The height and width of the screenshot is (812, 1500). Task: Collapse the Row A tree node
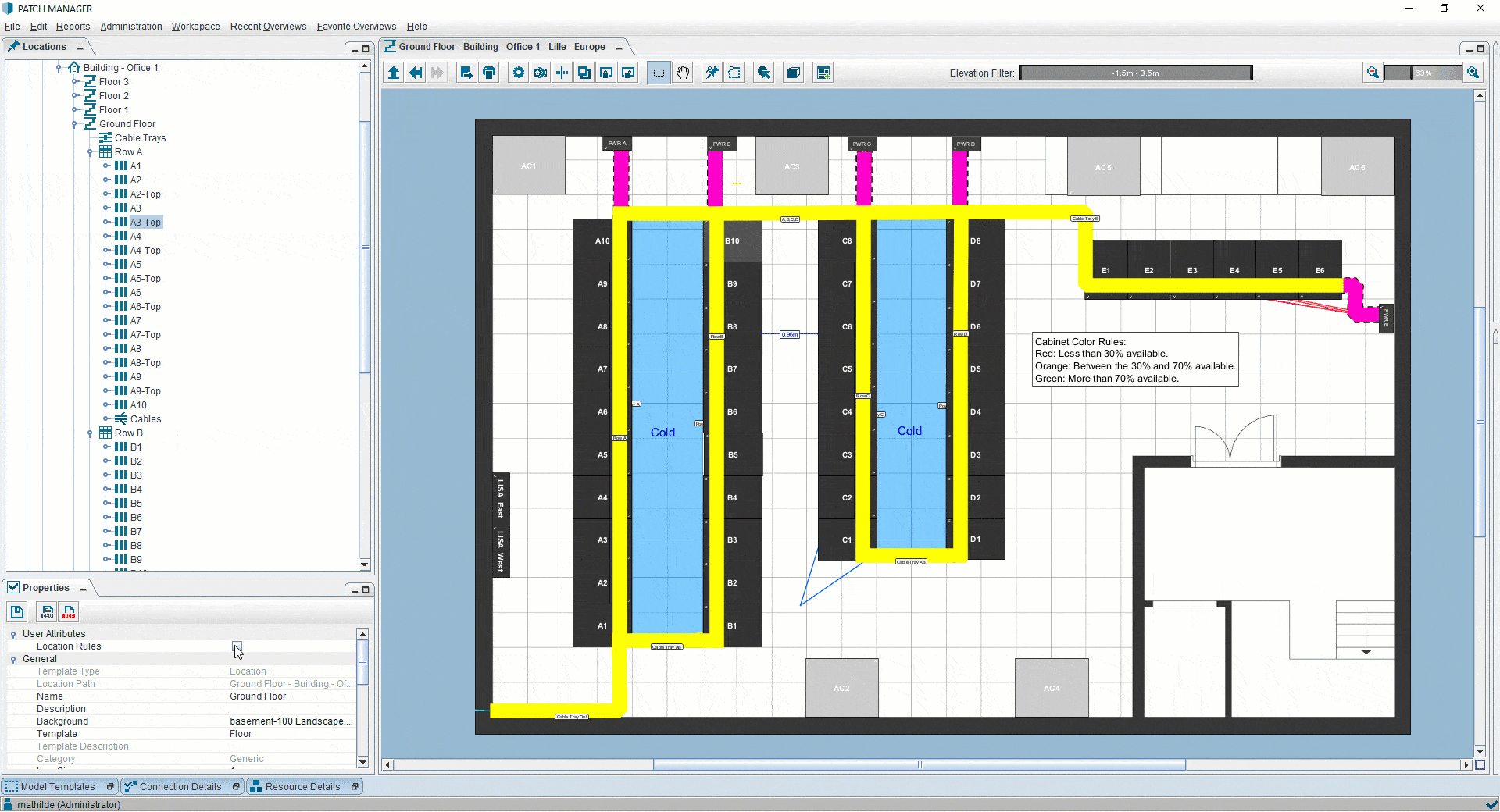click(x=90, y=152)
